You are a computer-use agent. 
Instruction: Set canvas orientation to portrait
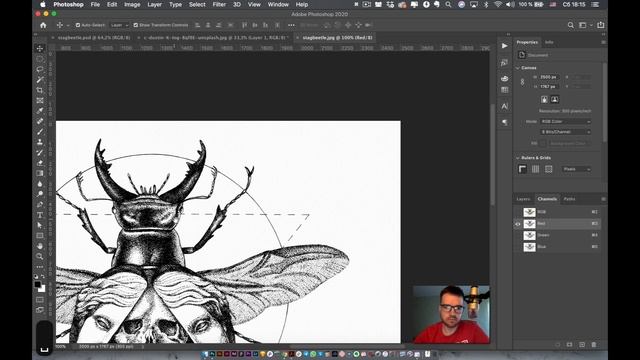pos(544,100)
